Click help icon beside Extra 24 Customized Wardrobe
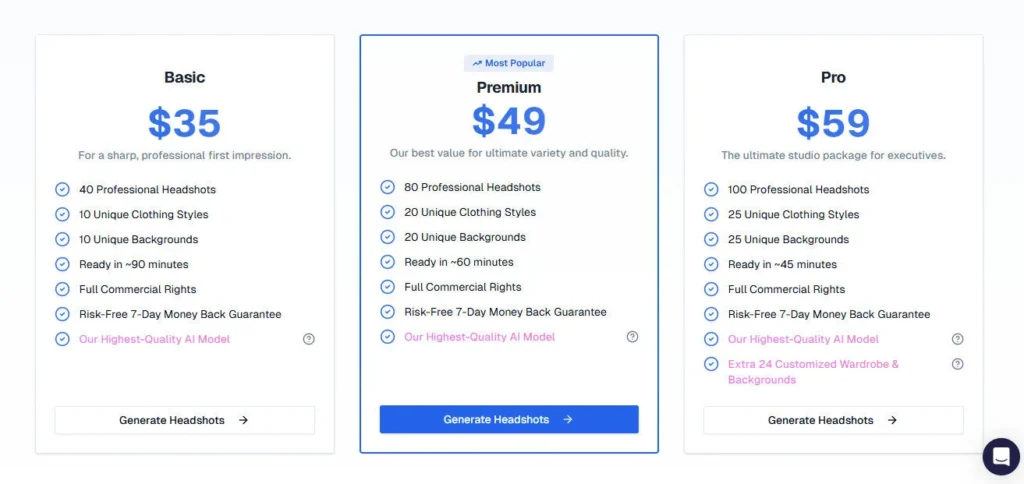Viewport: 1024px width, 484px height. [x=957, y=364]
